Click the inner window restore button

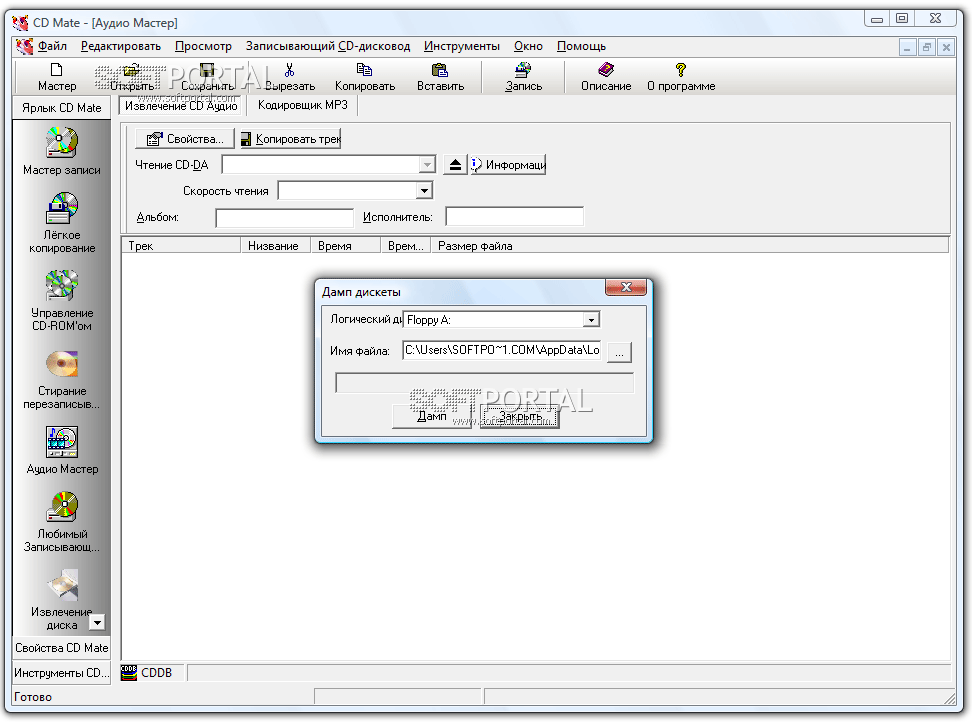coord(927,47)
